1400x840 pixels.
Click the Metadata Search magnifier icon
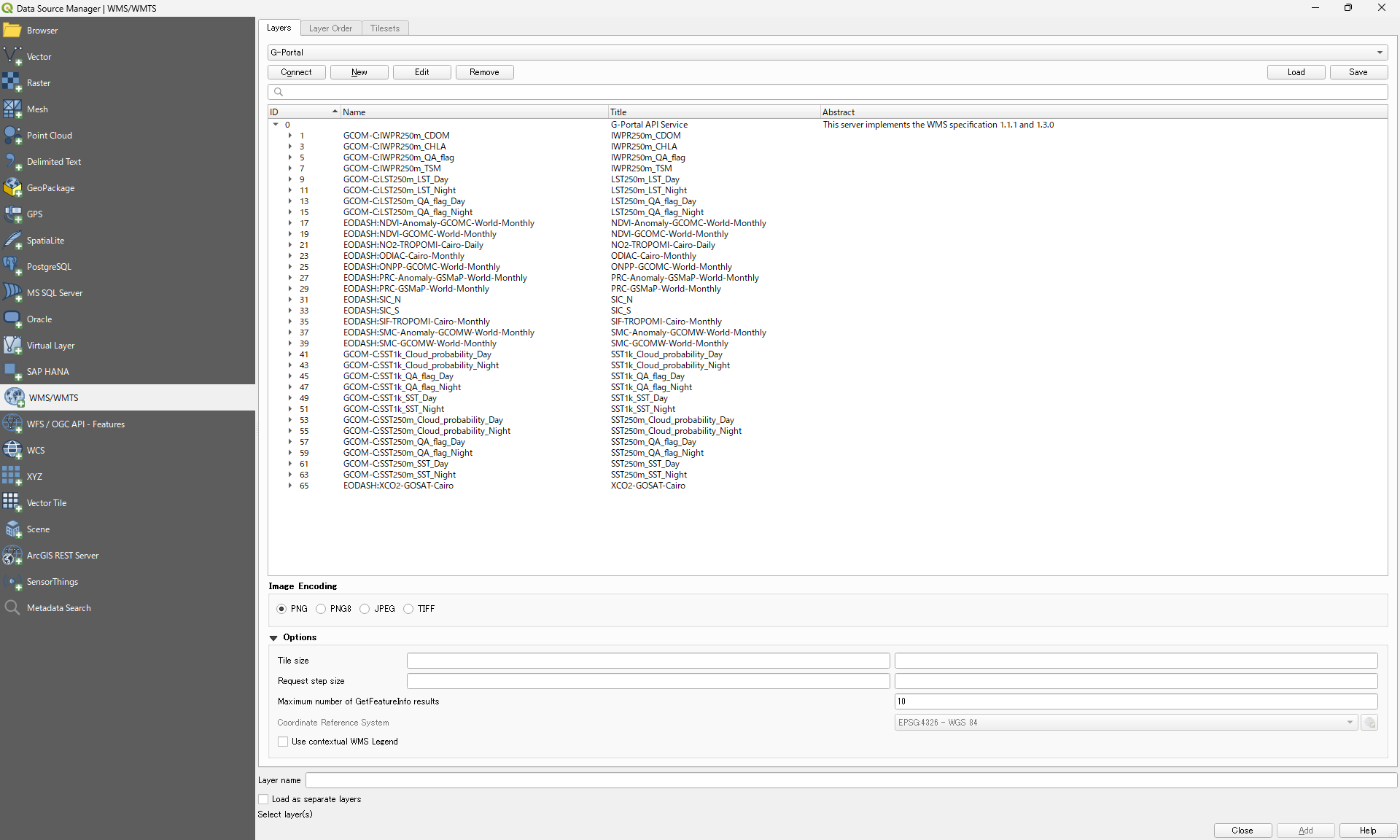tap(12, 608)
